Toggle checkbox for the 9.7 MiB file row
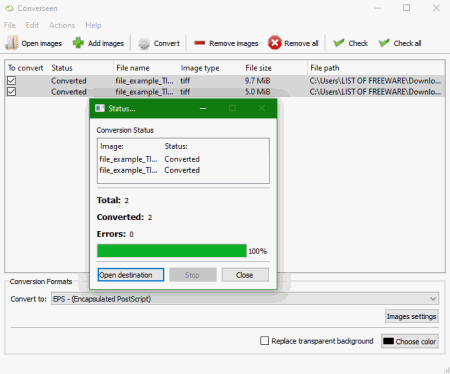Viewport: 450px width, 374px height. (11, 80)
